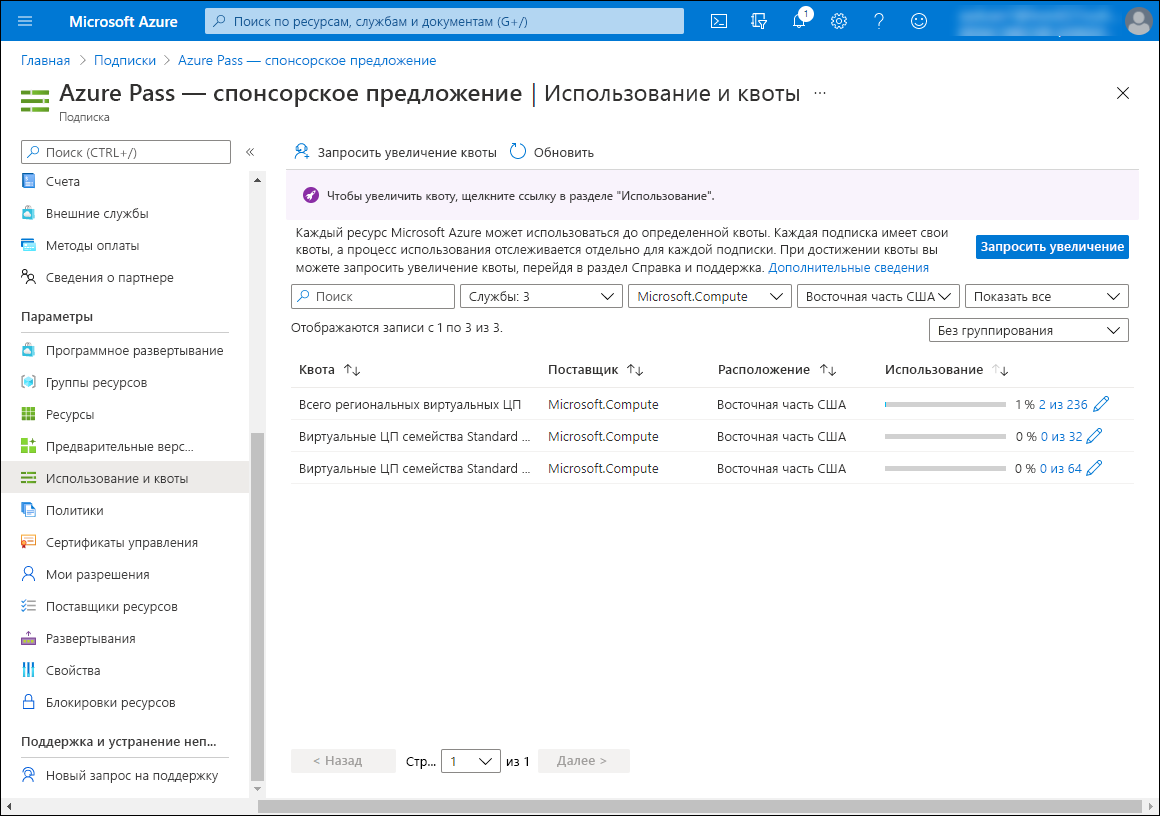Collapse the sidebar with double chevron
This screenshot has width=1160, height=816.
coord(250,152)
